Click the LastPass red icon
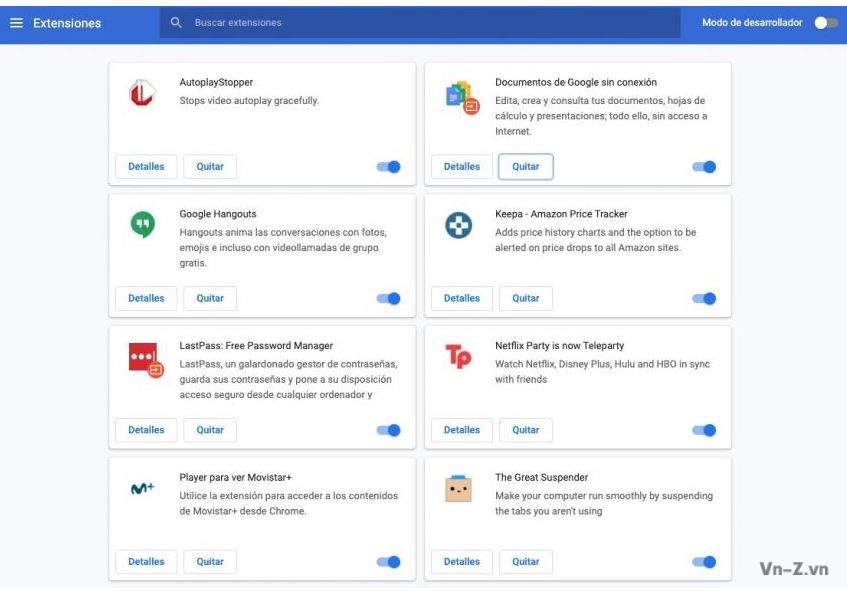Screen dimensions: 847x591 pos(146,359)
